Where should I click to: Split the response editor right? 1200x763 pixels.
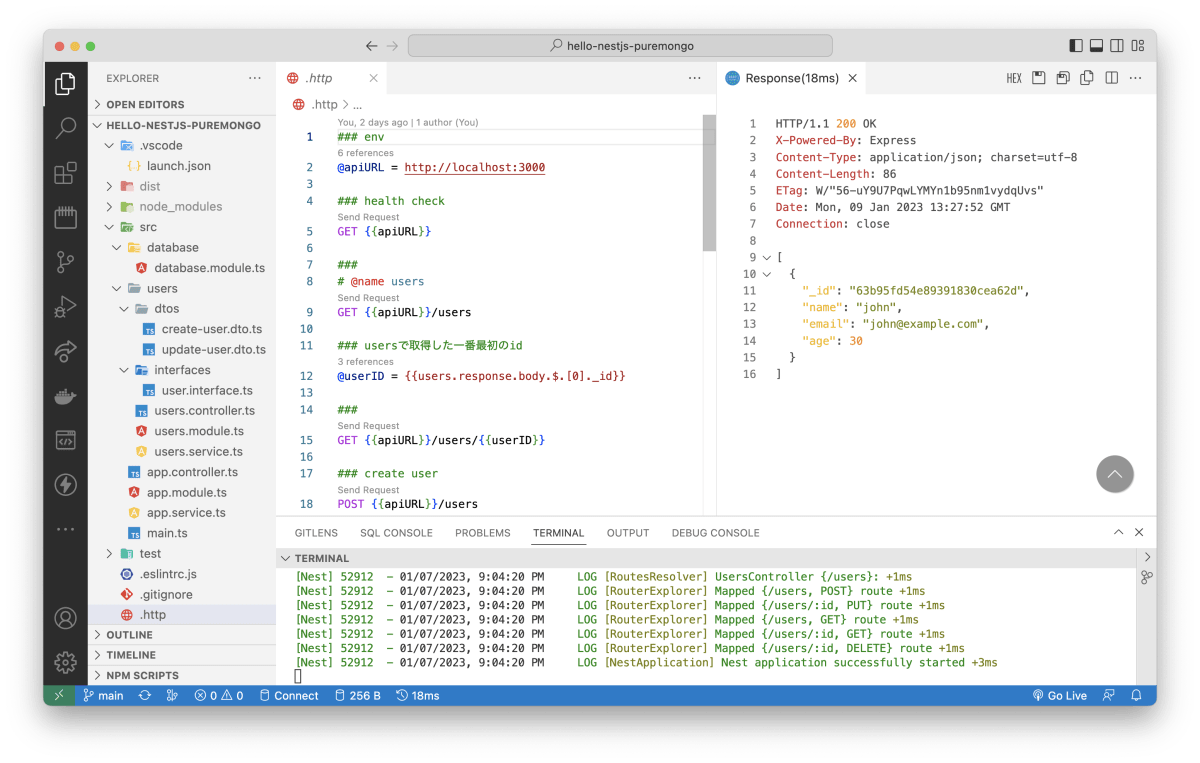pyautogui.click(x=1111, y=78)
